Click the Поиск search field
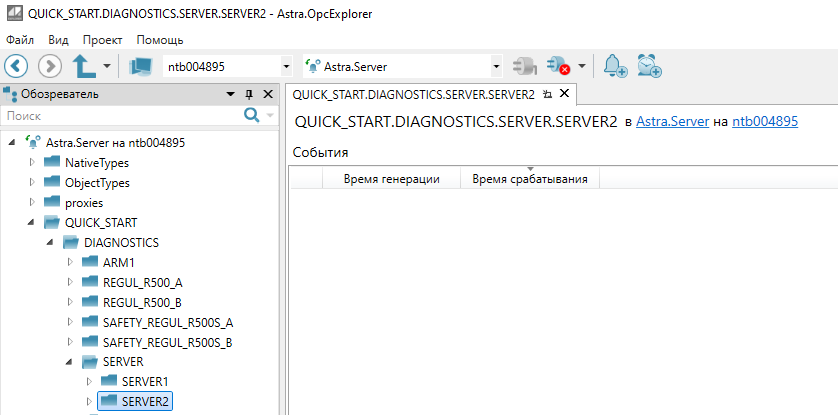Screen dimensions: 838x415 tap(120, 116)
